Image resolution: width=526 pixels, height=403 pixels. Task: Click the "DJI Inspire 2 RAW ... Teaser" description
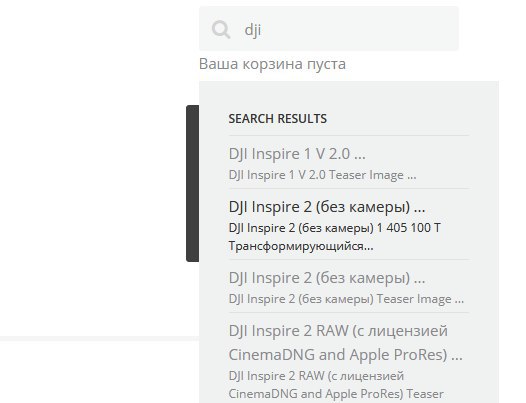tap(336, 385)
